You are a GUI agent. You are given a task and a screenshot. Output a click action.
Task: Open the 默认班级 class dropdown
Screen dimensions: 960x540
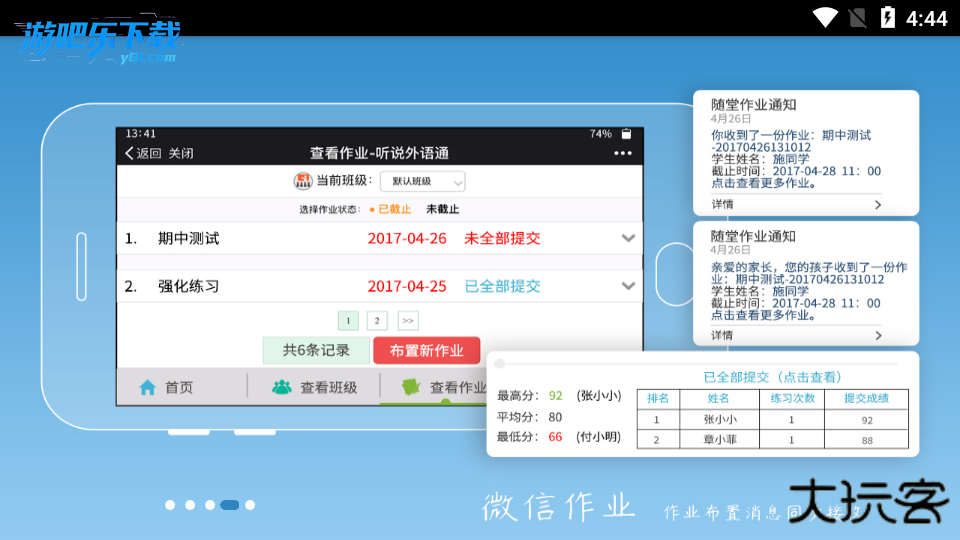pos(422,181)
